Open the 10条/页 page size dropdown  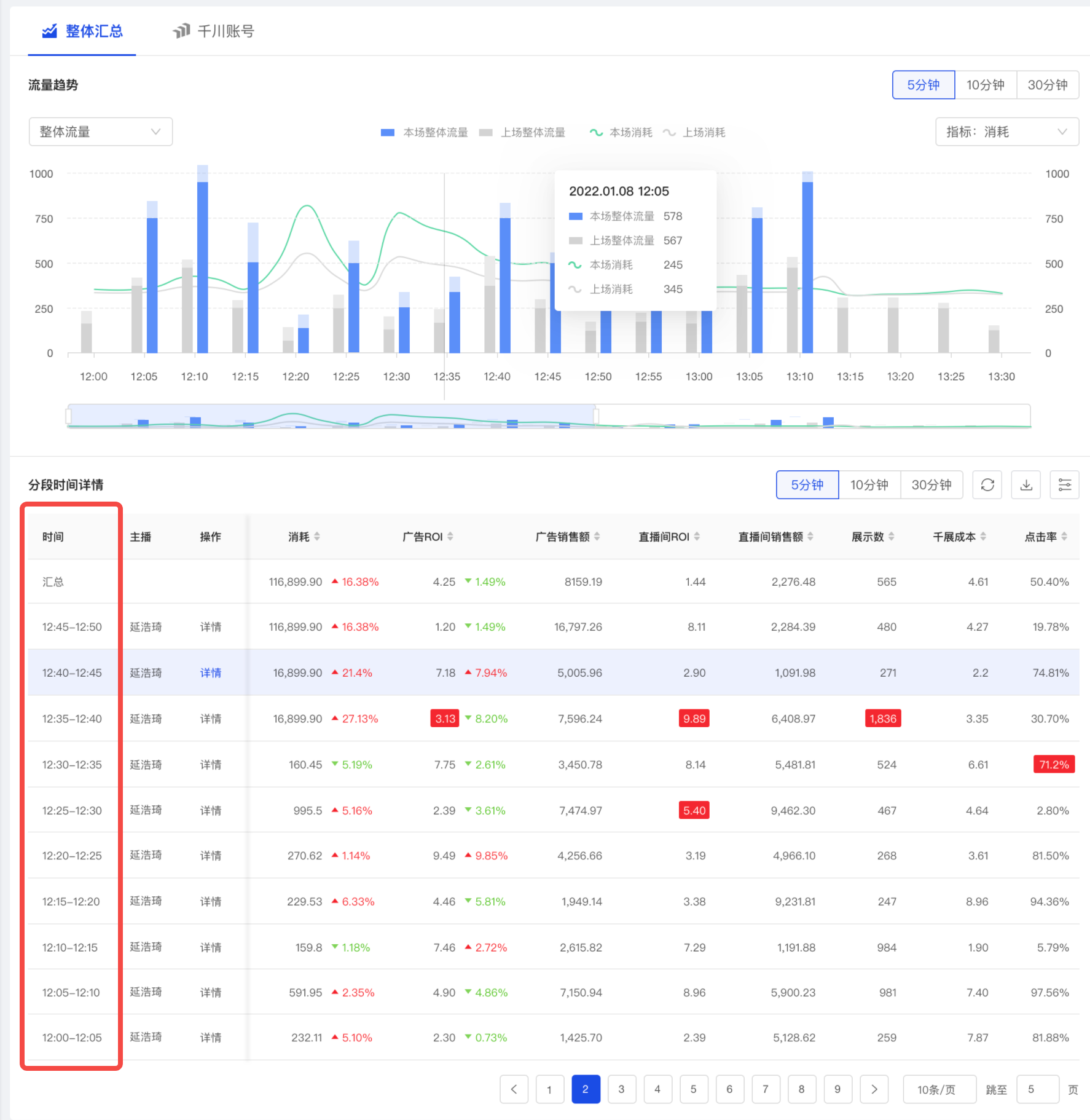pos(939,1089)
